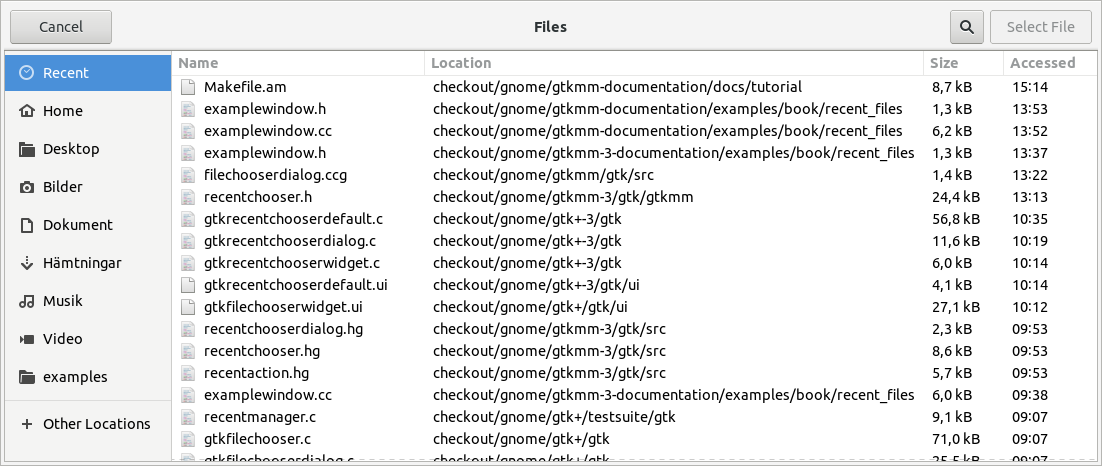Image resolution: width=1102 pixels, height=466 pixels.
Task: Click the Recent clock icon in sidebar
Action: point(27,73)
